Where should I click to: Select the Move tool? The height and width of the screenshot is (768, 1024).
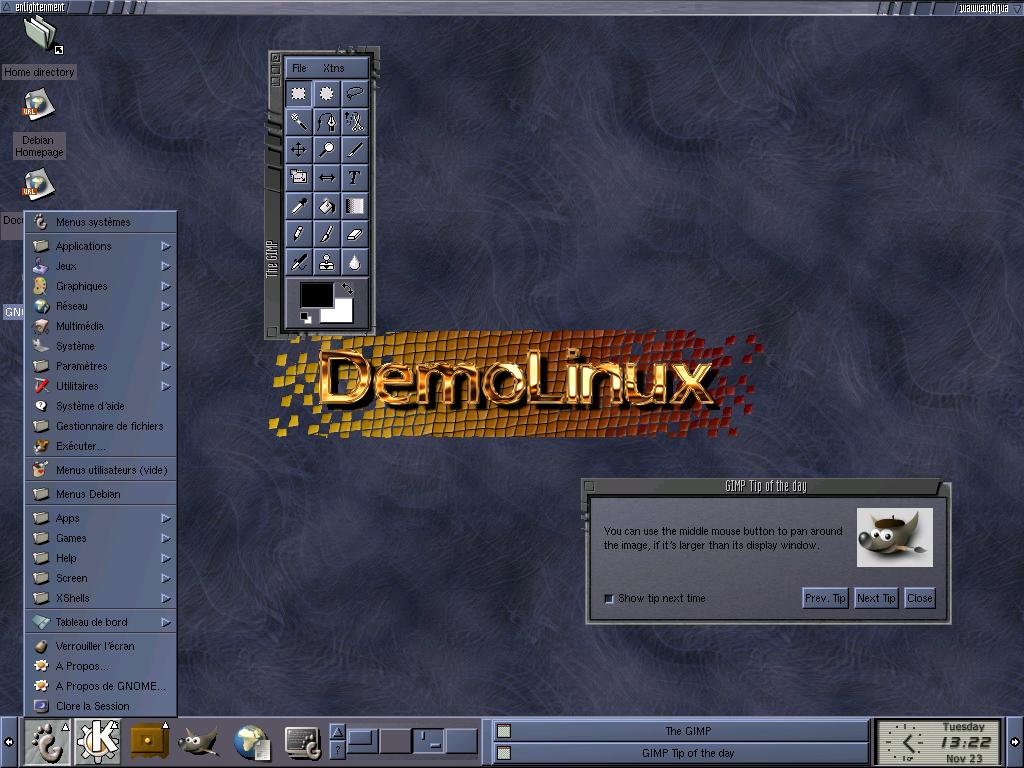tap(298, 150)
